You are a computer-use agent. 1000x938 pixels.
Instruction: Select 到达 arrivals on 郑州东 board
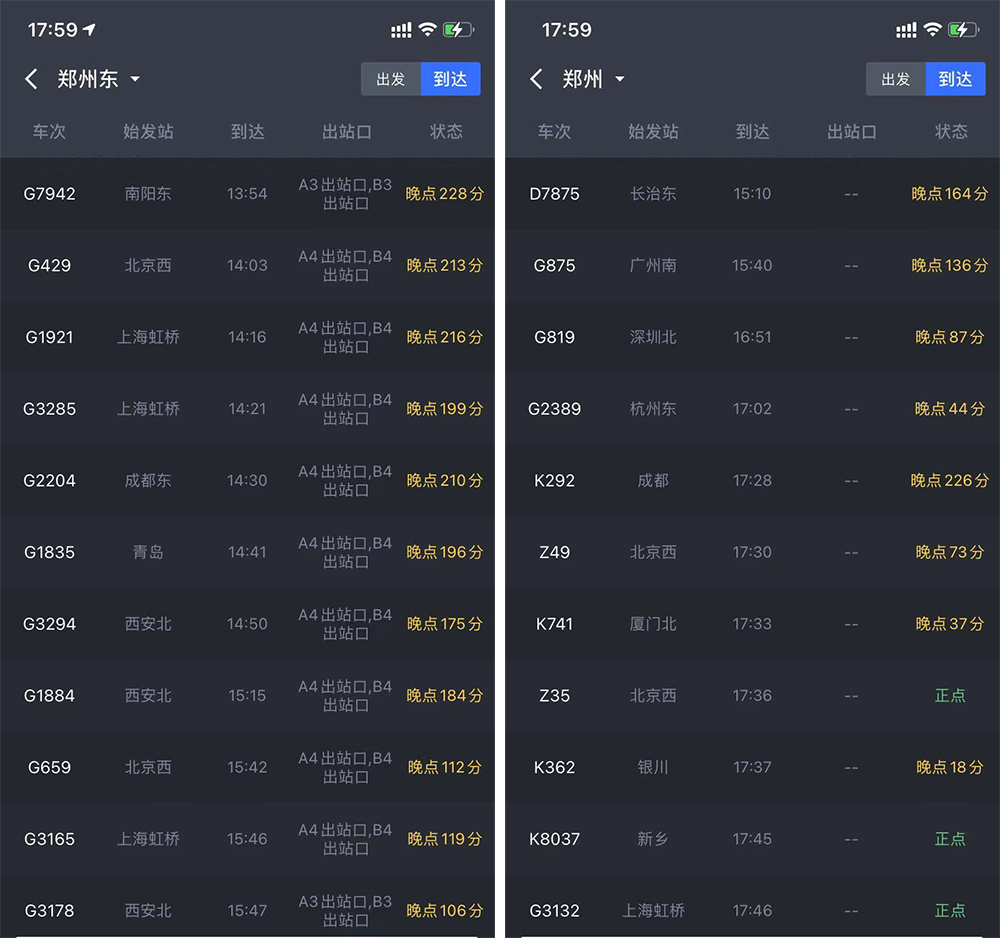[x=451, y=80]
